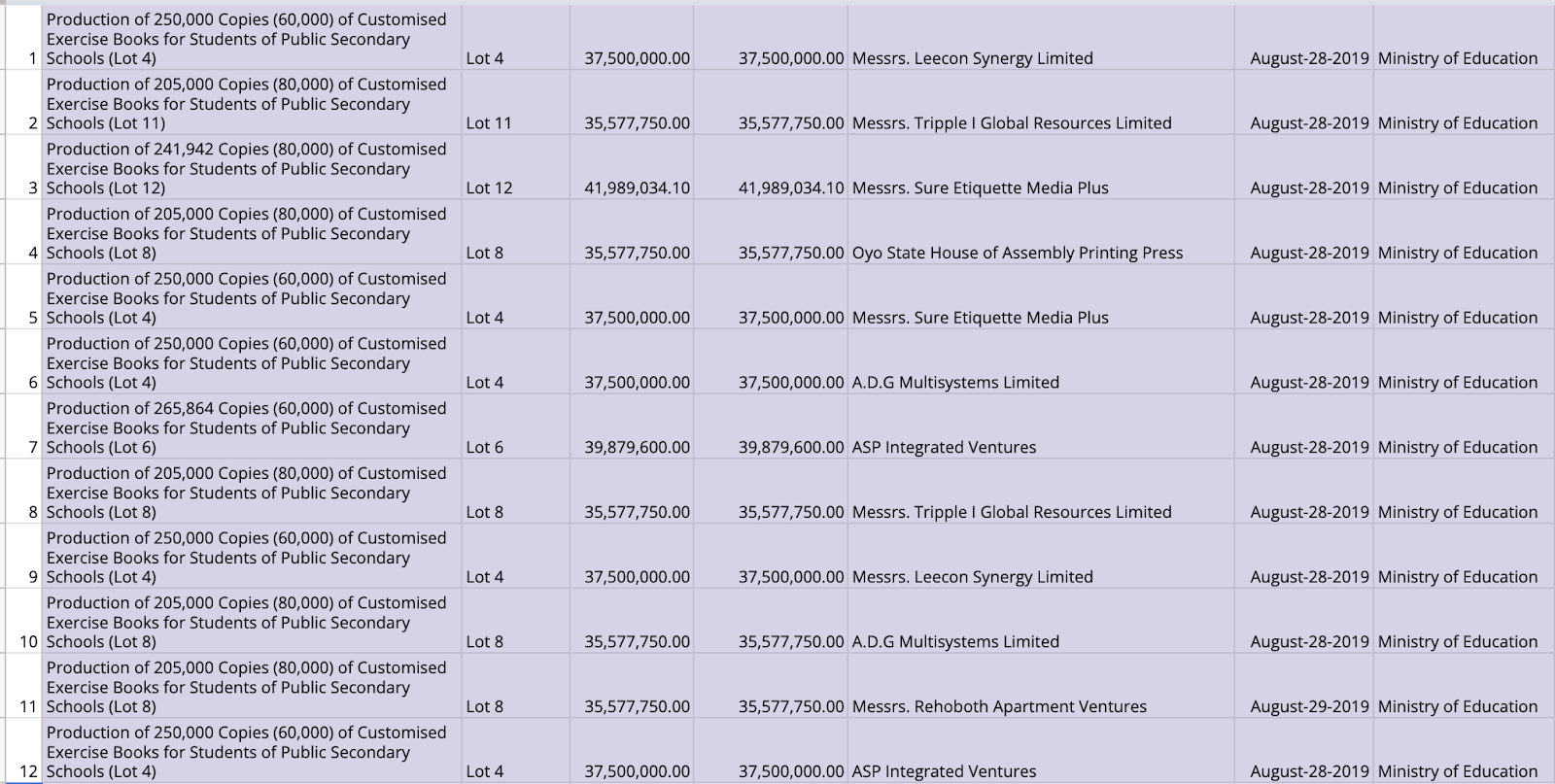Select the first 41,989,034.10 amount in row 3

click(637, 187)
